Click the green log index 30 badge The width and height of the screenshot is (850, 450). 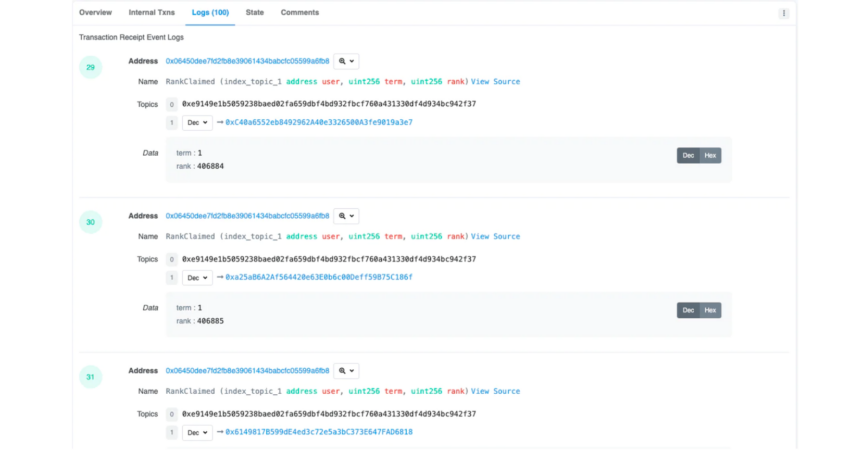[x=91, y=222]
